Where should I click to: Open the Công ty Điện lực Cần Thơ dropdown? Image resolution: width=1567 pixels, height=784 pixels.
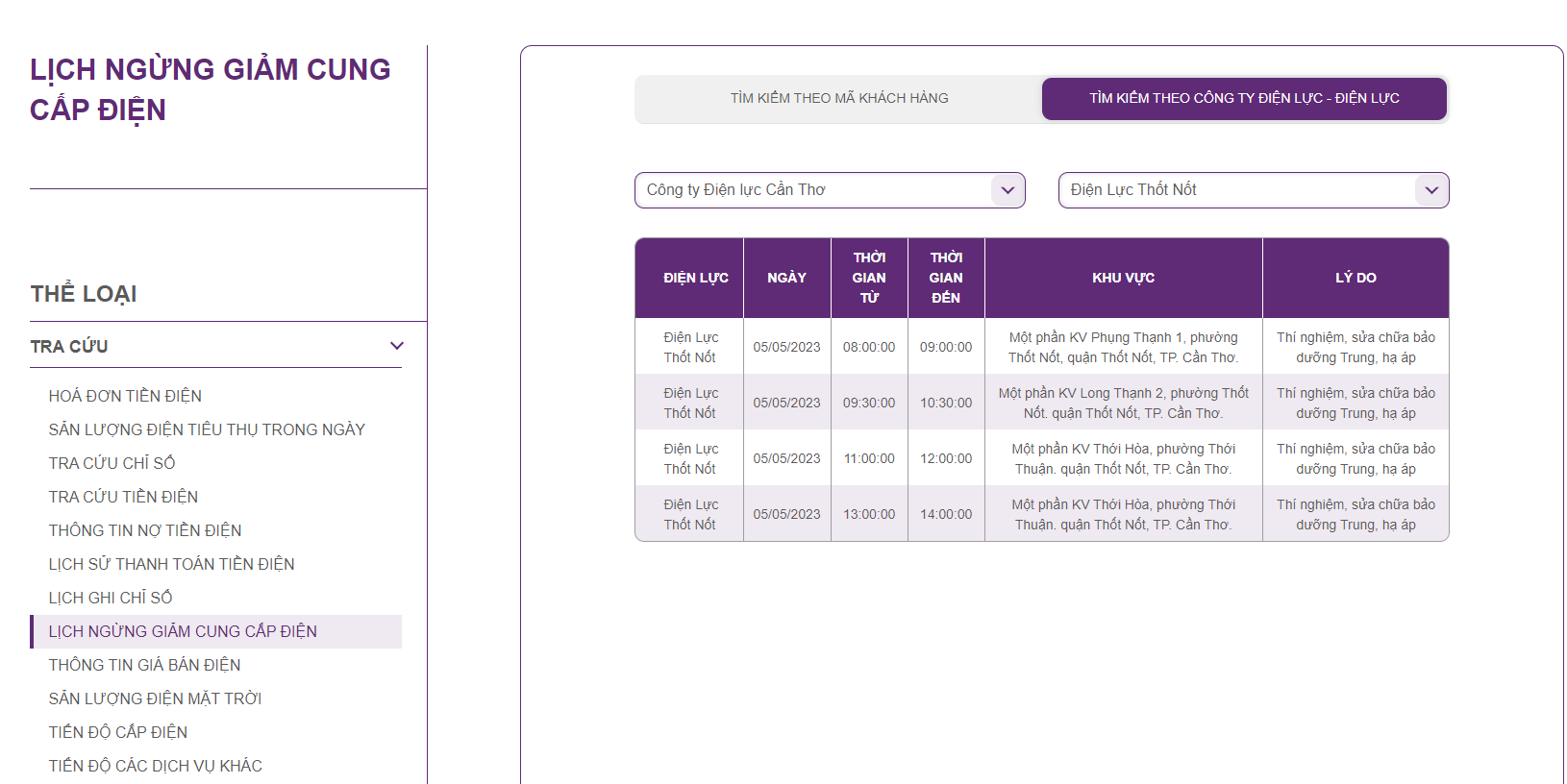pos(829,190)
